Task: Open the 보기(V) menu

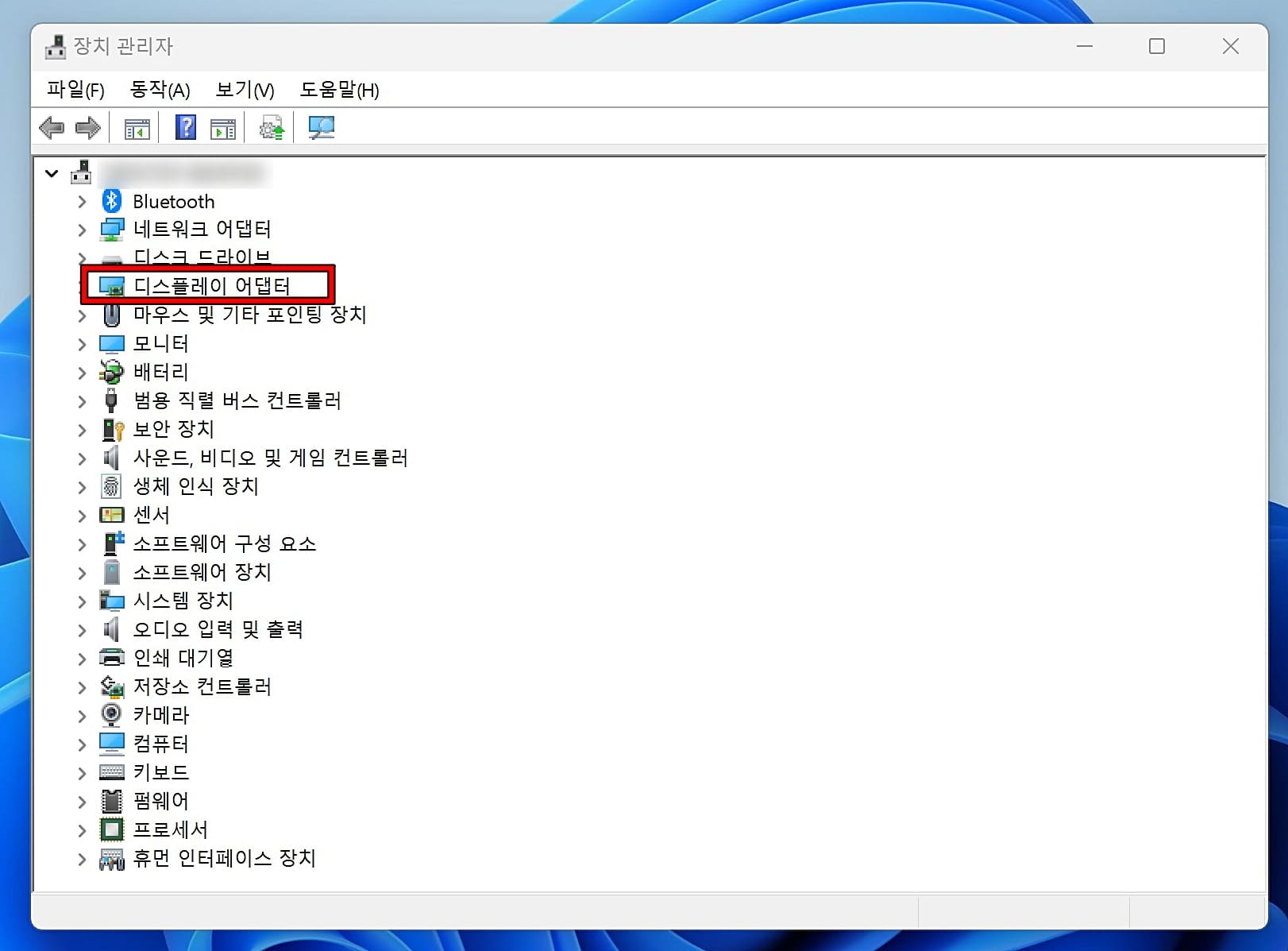Action: pos(245,90)
